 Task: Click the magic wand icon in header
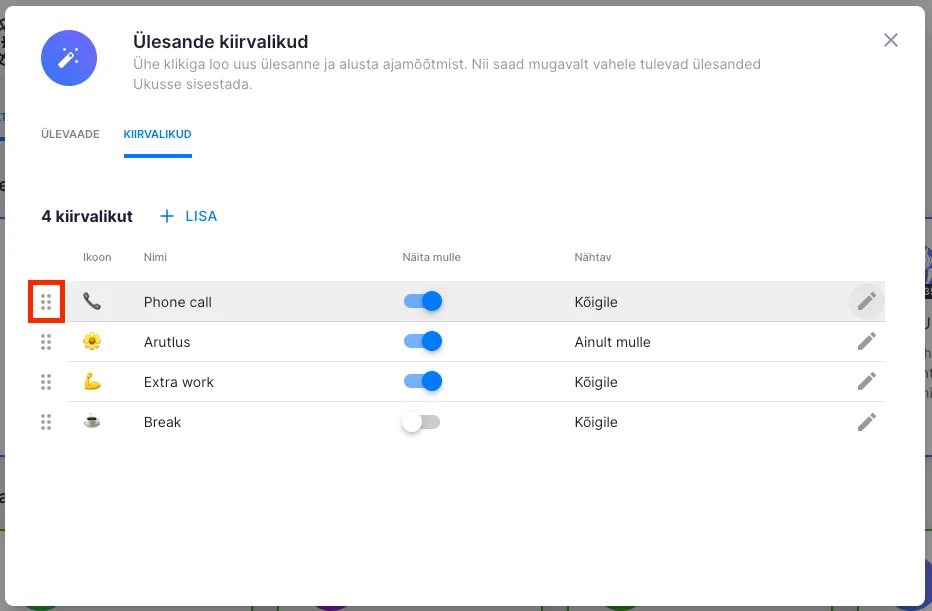pos(69,58)
